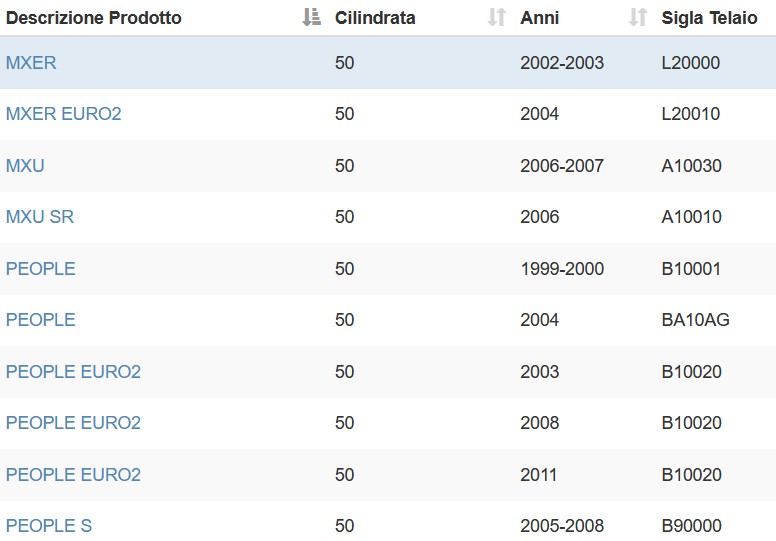Open PEOPLE EURO2 link from 2011
776x541 pixels.
(x=73, y=475)
